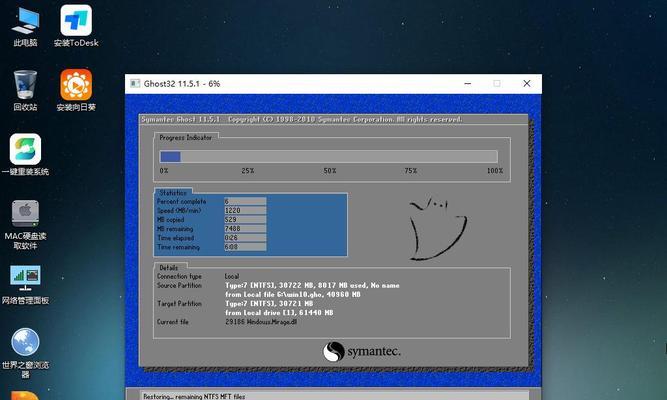Launch the 世界之窗浏览器 browser icon
This screenshot has width=667, height=400.
[x=25, y=345]
